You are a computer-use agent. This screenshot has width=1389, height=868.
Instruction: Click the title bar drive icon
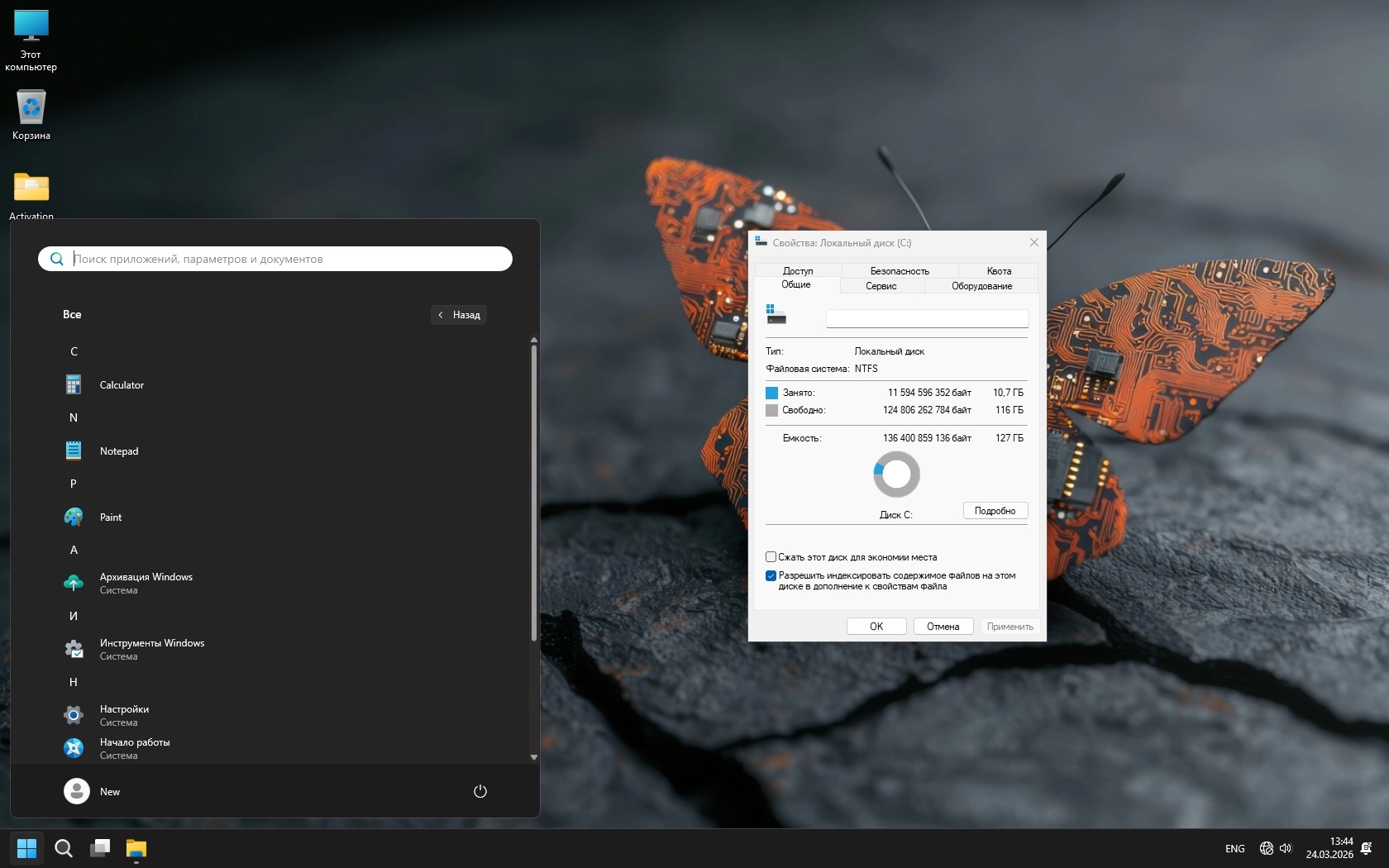point(761,242)
